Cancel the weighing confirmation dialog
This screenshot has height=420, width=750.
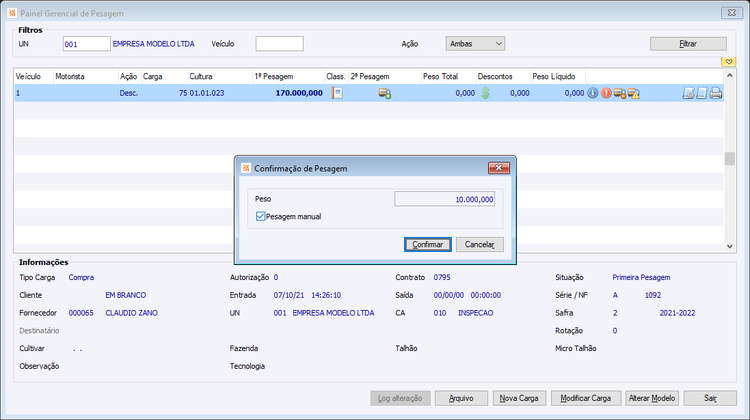click(480, 244)
